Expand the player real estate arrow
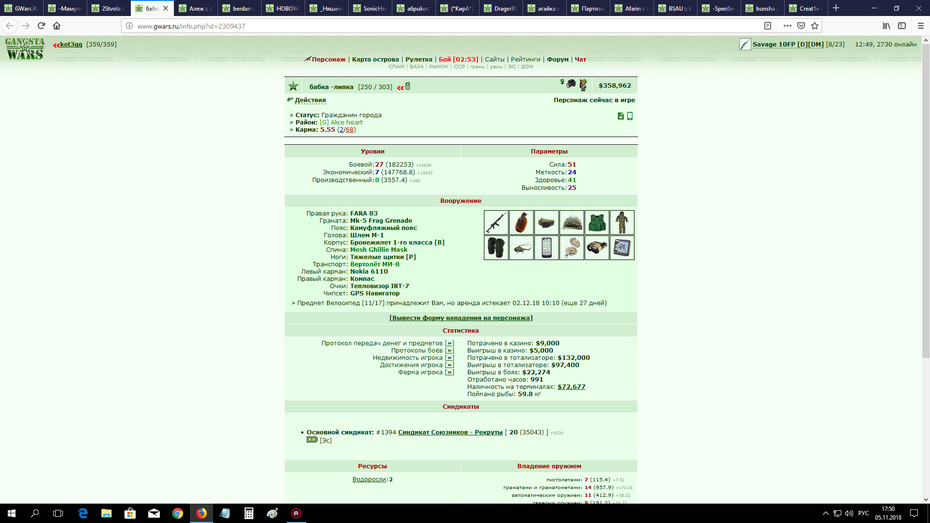Screen dimensions: 930x523 (x=449, y=358)
